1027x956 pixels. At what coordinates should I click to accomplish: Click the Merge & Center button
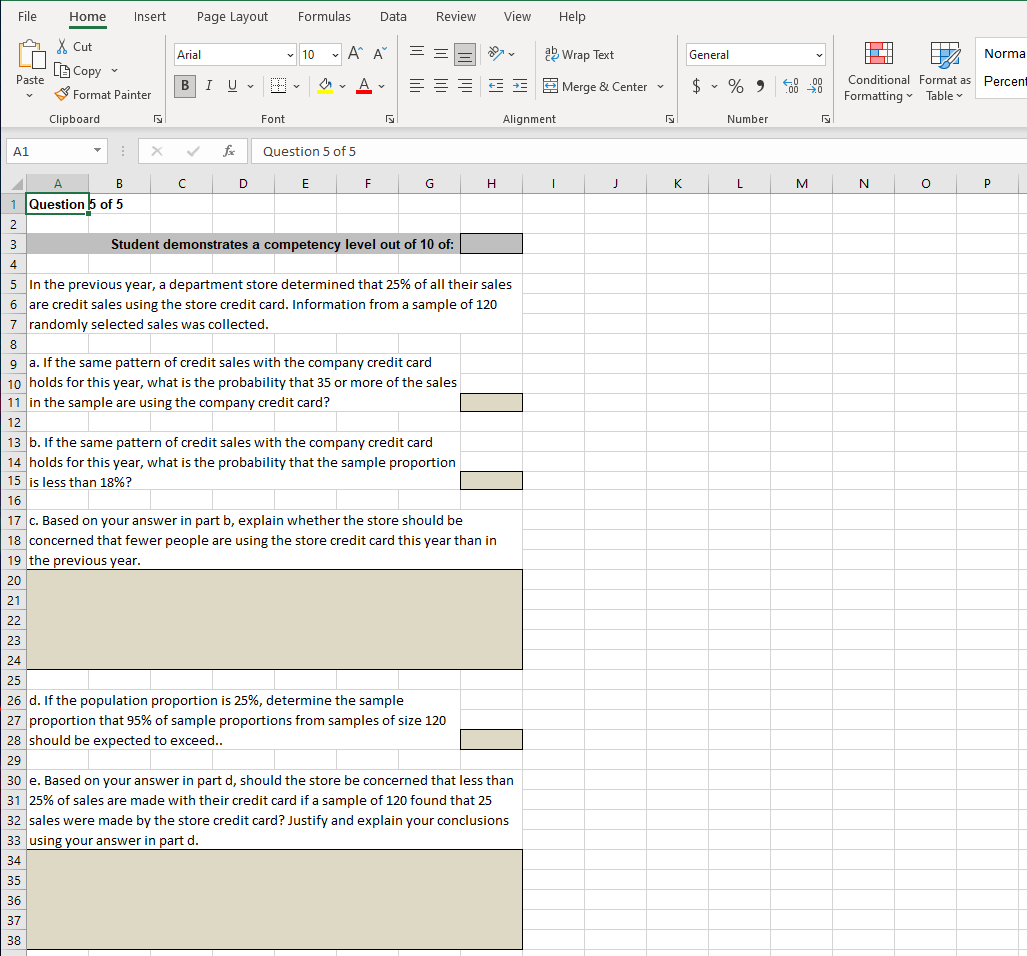point(600,87)
